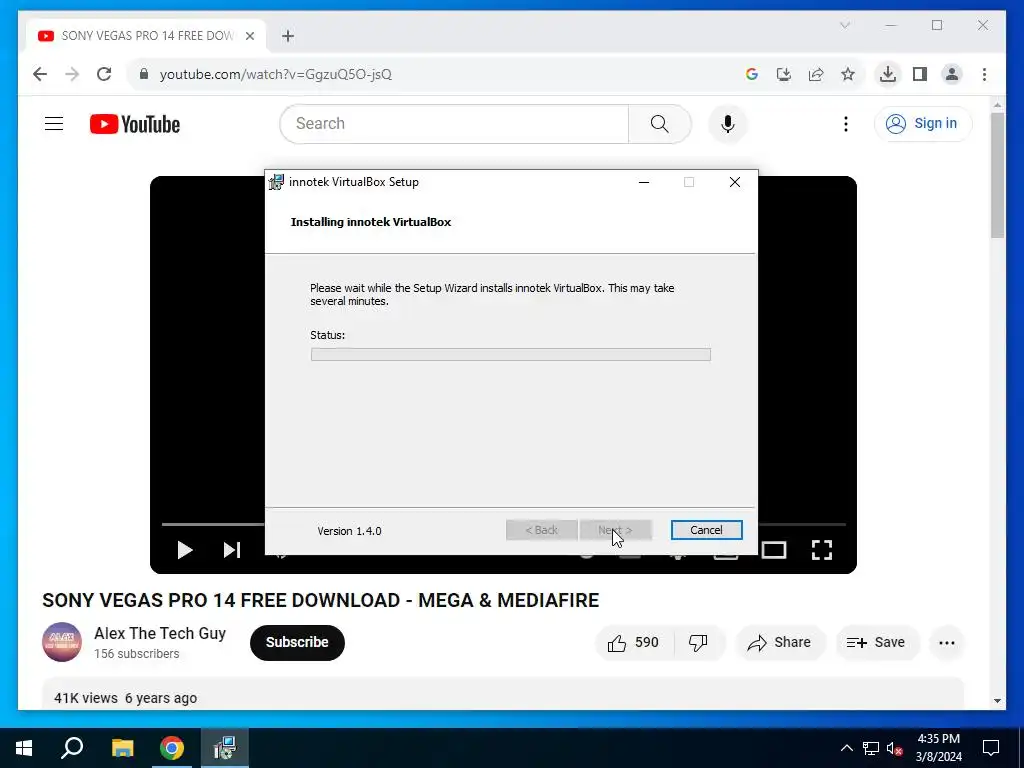Viewport: 1024px width, 768px height.
Task: Start voice search with microphone
Action: tap(728, 123)
